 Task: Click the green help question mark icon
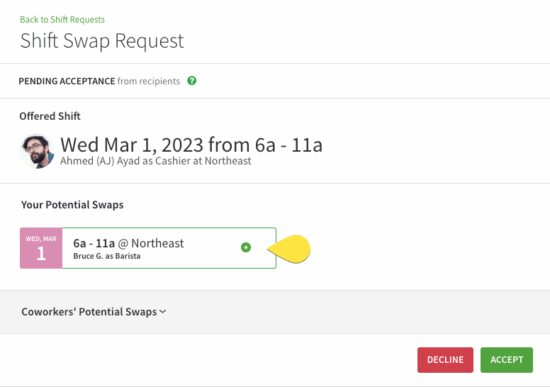pos(192,81)
